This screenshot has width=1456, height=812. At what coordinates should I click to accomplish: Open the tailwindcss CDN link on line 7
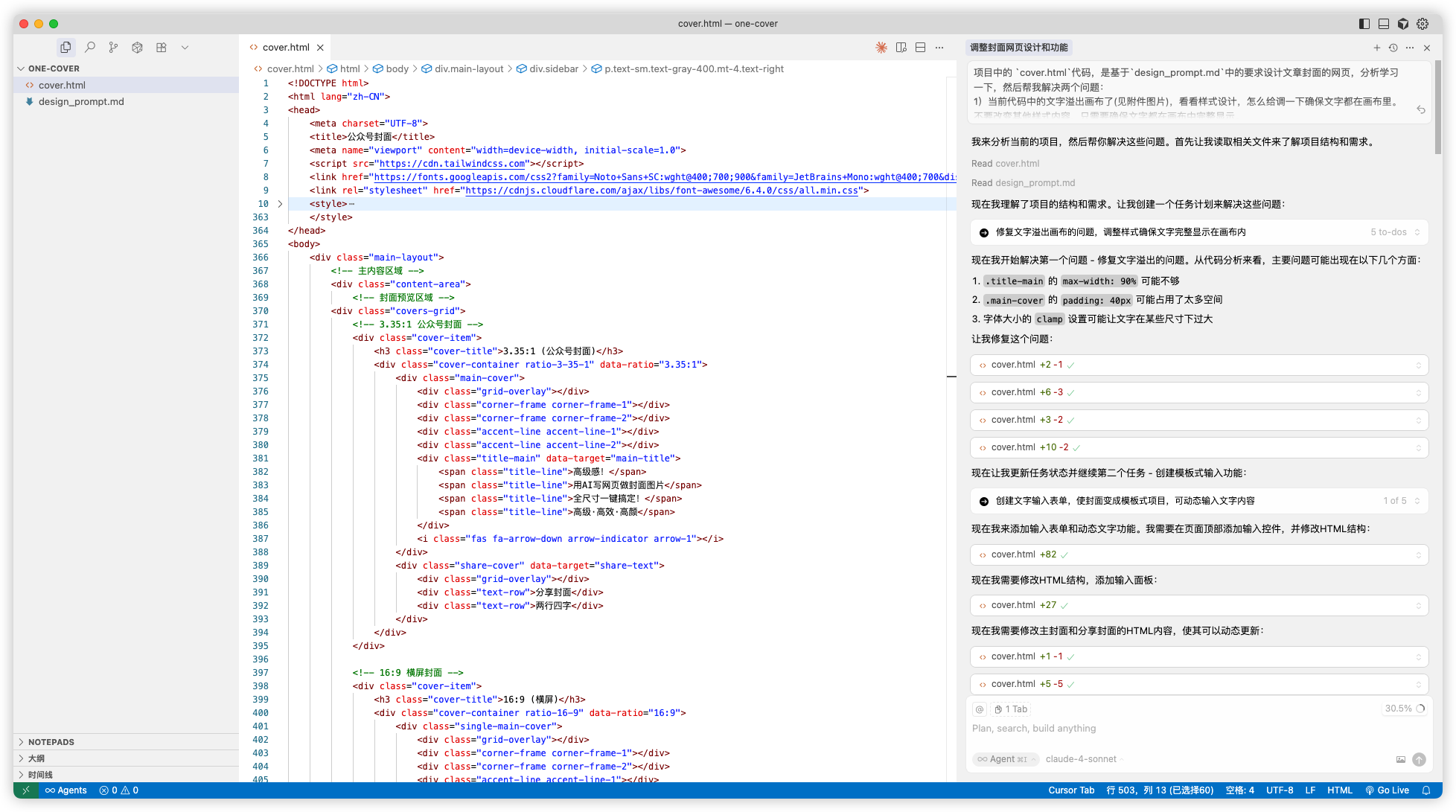[453, 164]
